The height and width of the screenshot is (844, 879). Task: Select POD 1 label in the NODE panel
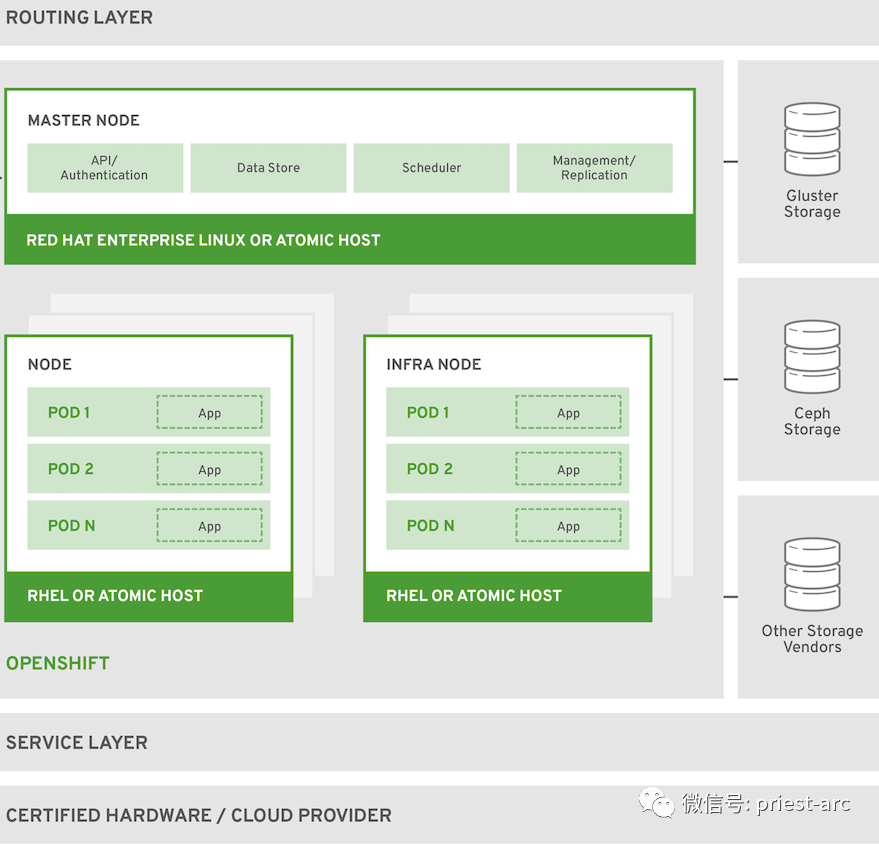(x=68, y=412)
